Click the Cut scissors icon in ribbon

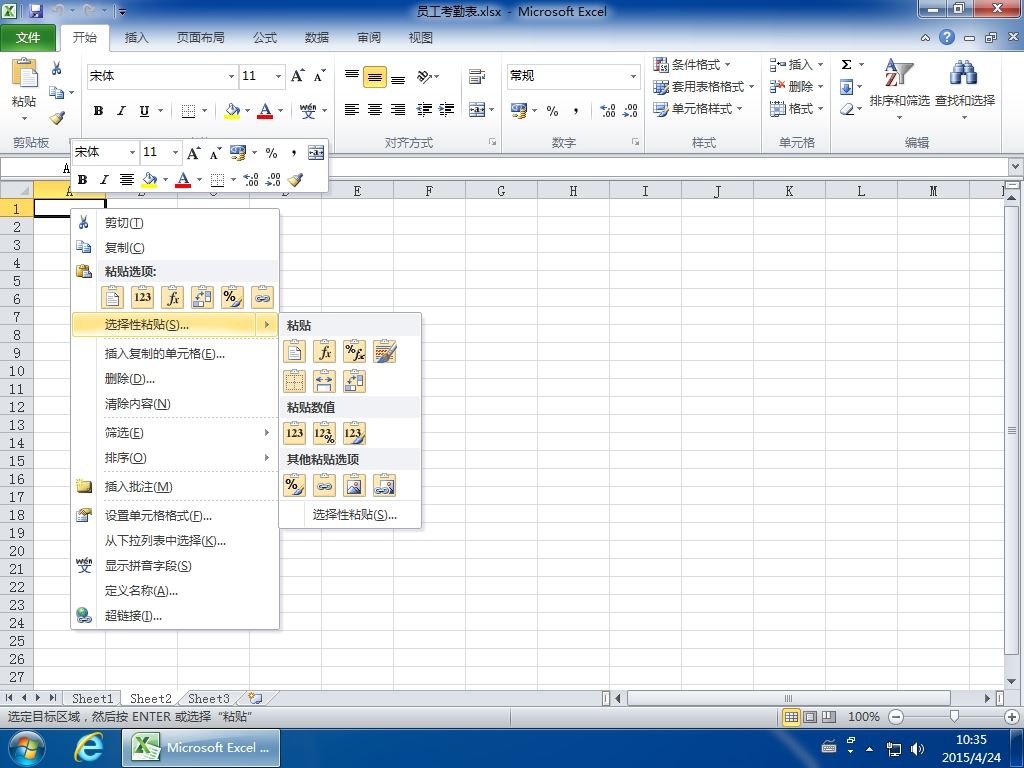[57, 68]
